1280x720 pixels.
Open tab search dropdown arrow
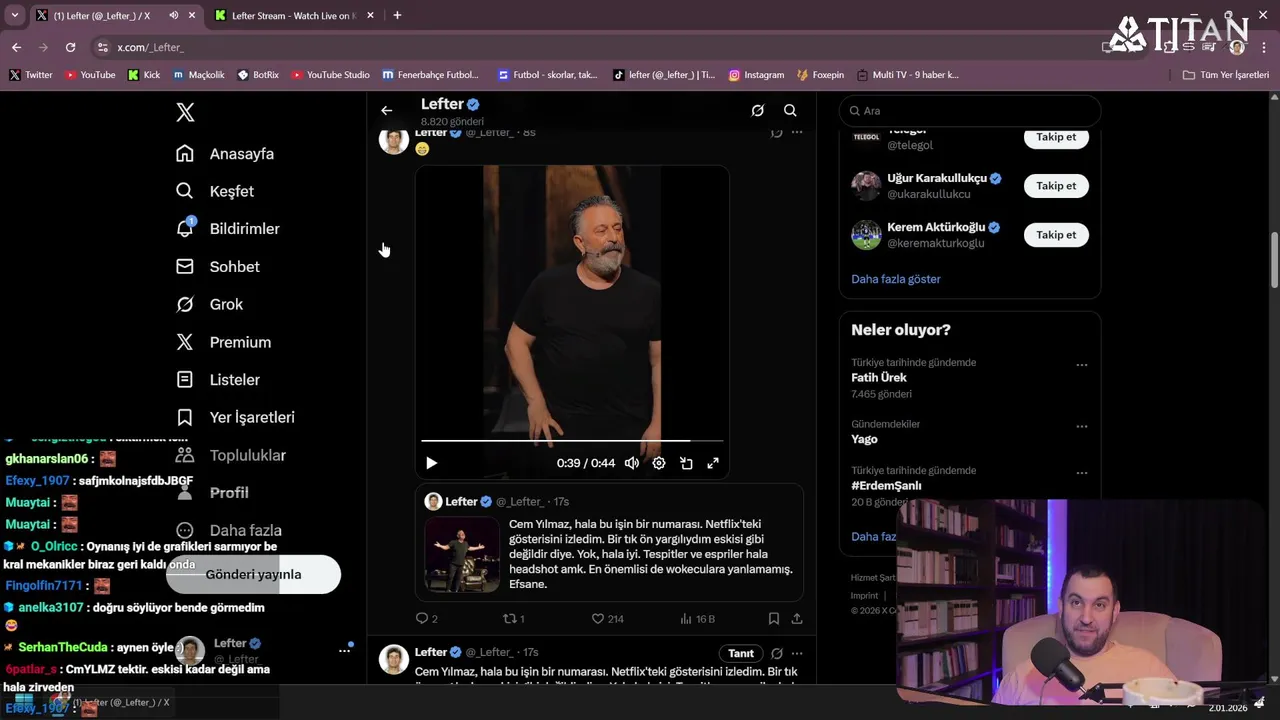pyautogui.click(x=14, y=16)
